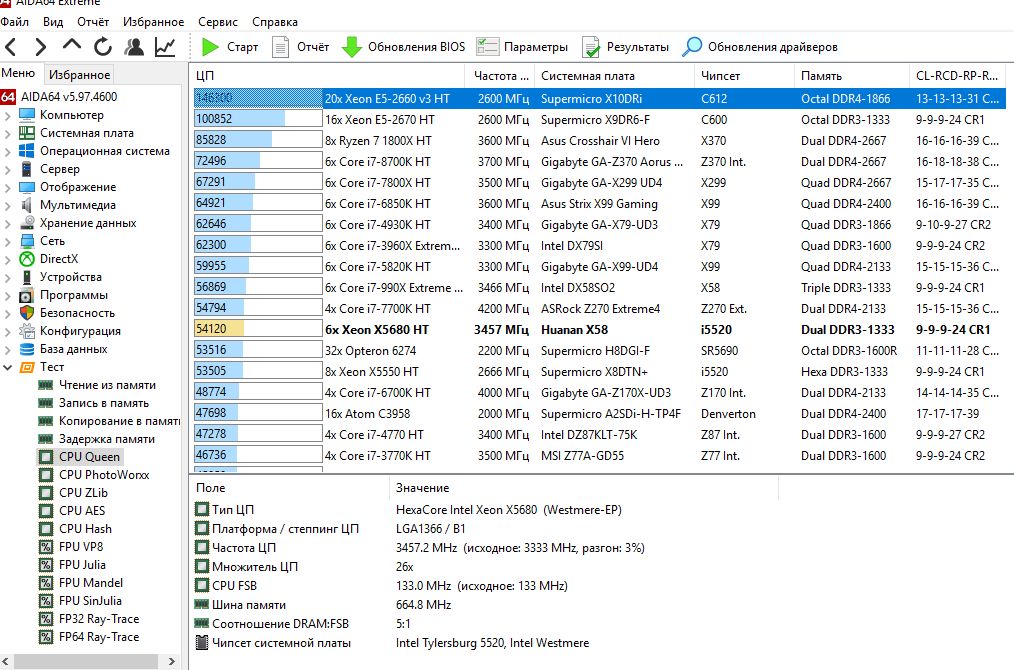1014x670 pixels.
Task: Select the CPU ZLib benchmark icon
Action: (45, 493)
